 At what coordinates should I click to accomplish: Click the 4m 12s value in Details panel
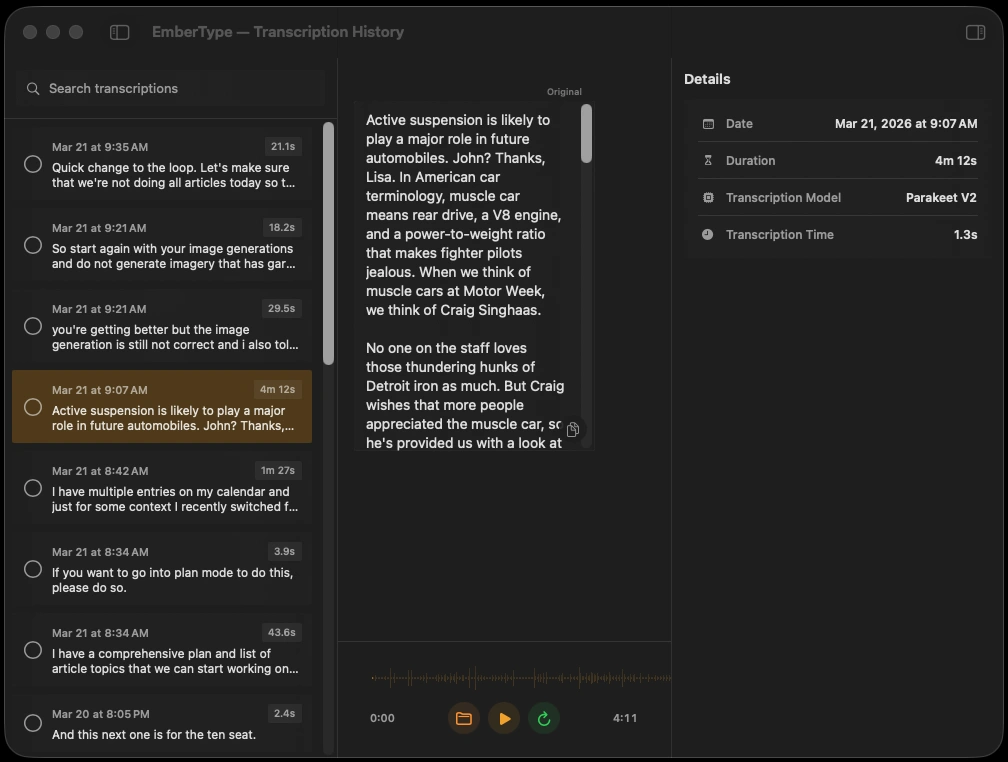click(955, 161)
